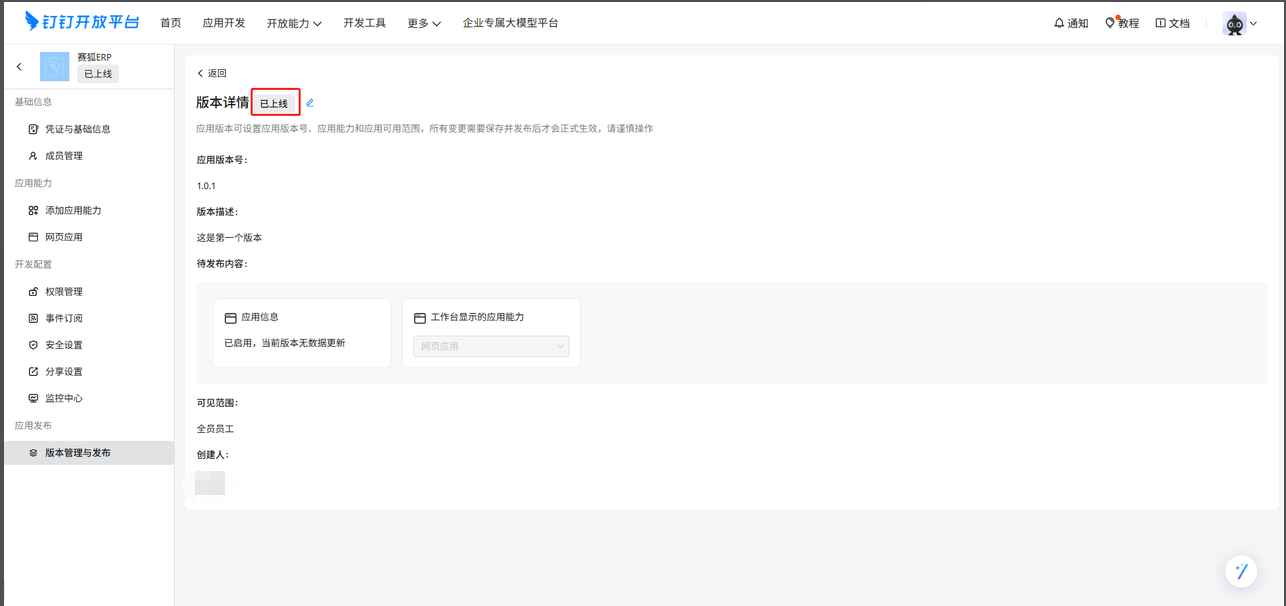Click the 赛狐ERP app logo thumbnail

point(54,66)
